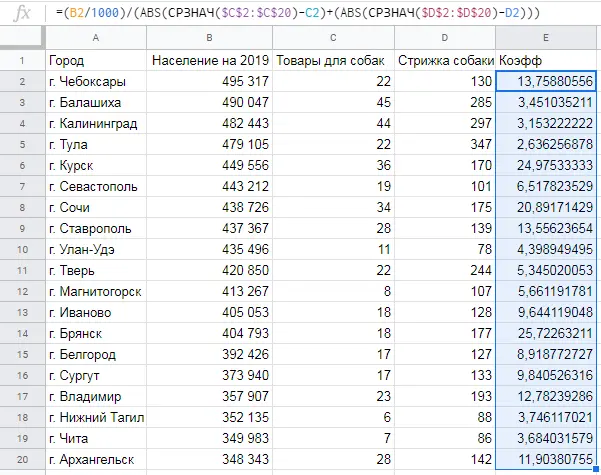Screen dimensions: 601x475
Task: Click the 'Товары для собак' header cell
Action: (x=333, y=61)
